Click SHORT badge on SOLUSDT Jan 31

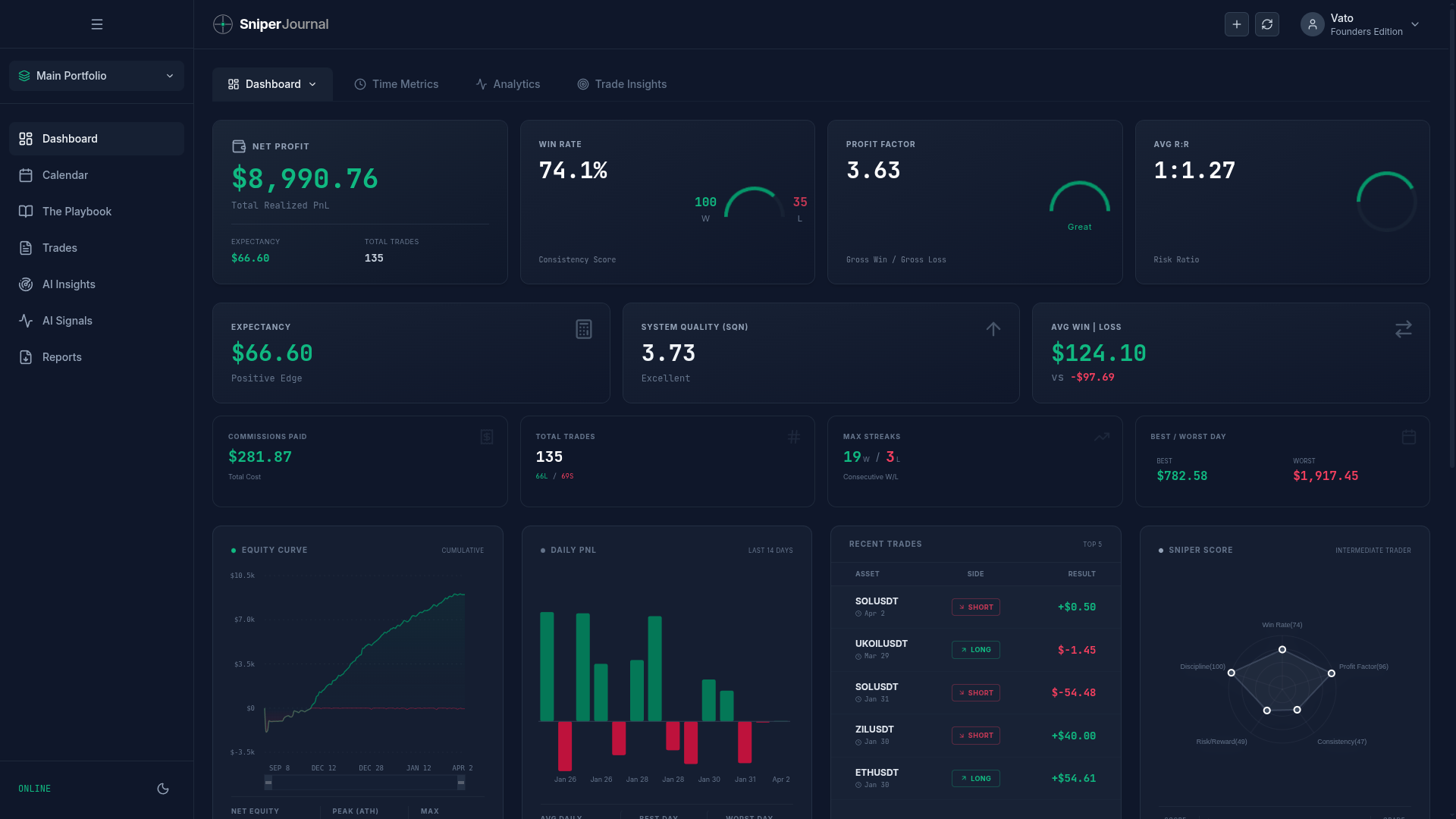point(976,692)
